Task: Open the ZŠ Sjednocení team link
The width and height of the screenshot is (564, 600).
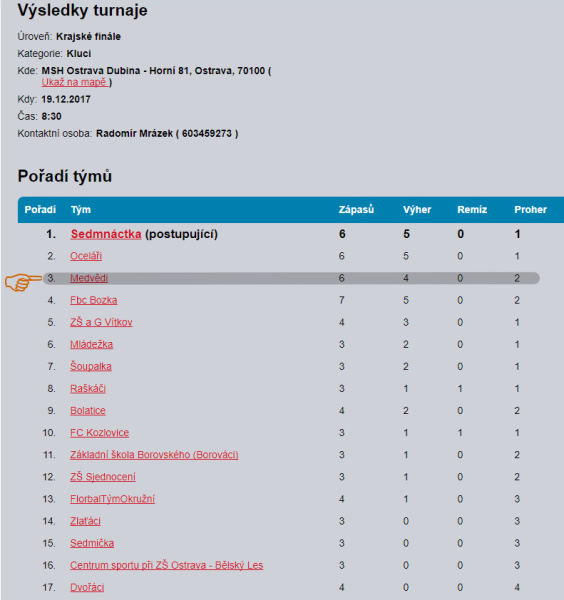Action: pyautogui.click(x=103, y=477)
